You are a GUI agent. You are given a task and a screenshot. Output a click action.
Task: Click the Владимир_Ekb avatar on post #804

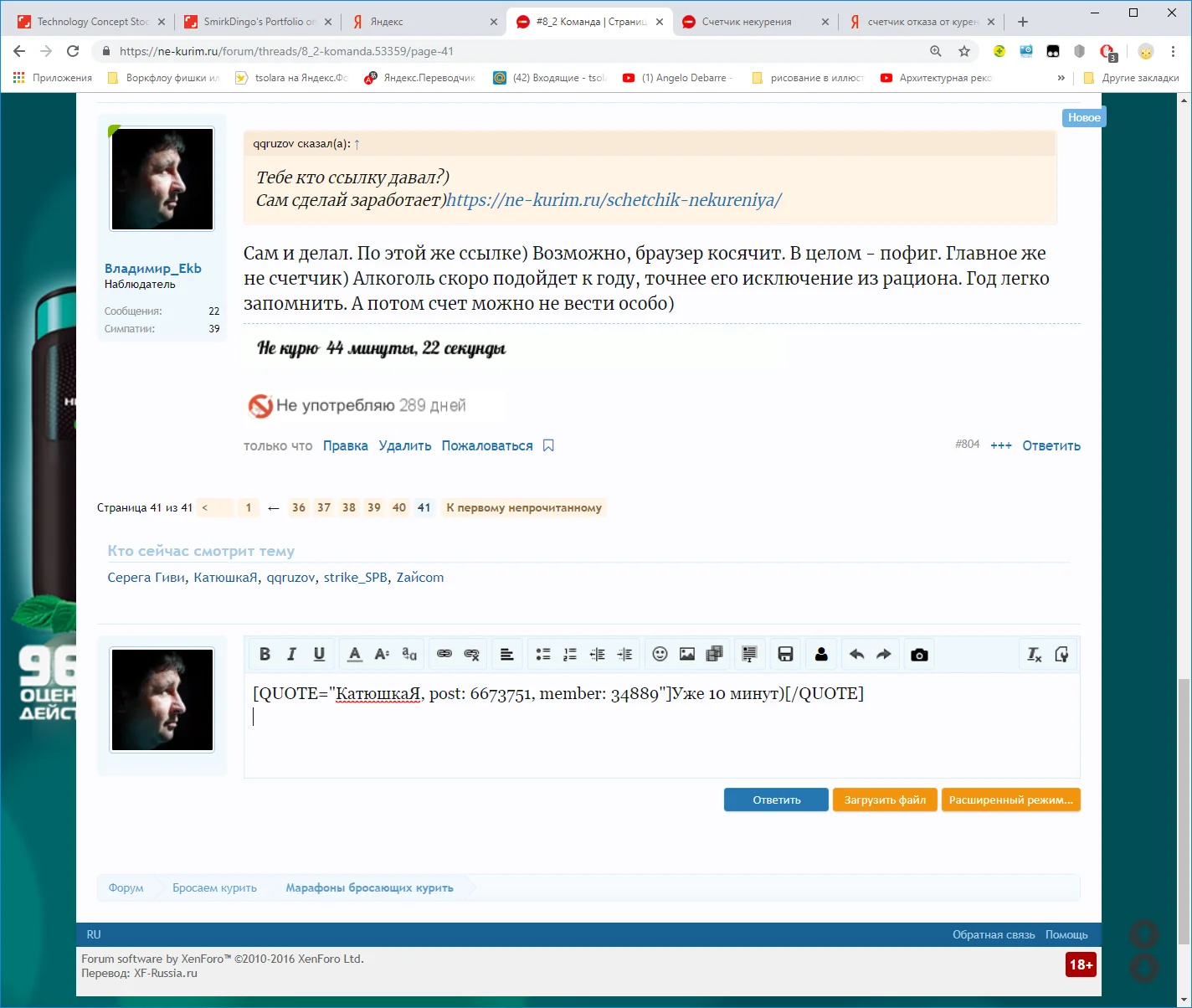click(162, 179)
